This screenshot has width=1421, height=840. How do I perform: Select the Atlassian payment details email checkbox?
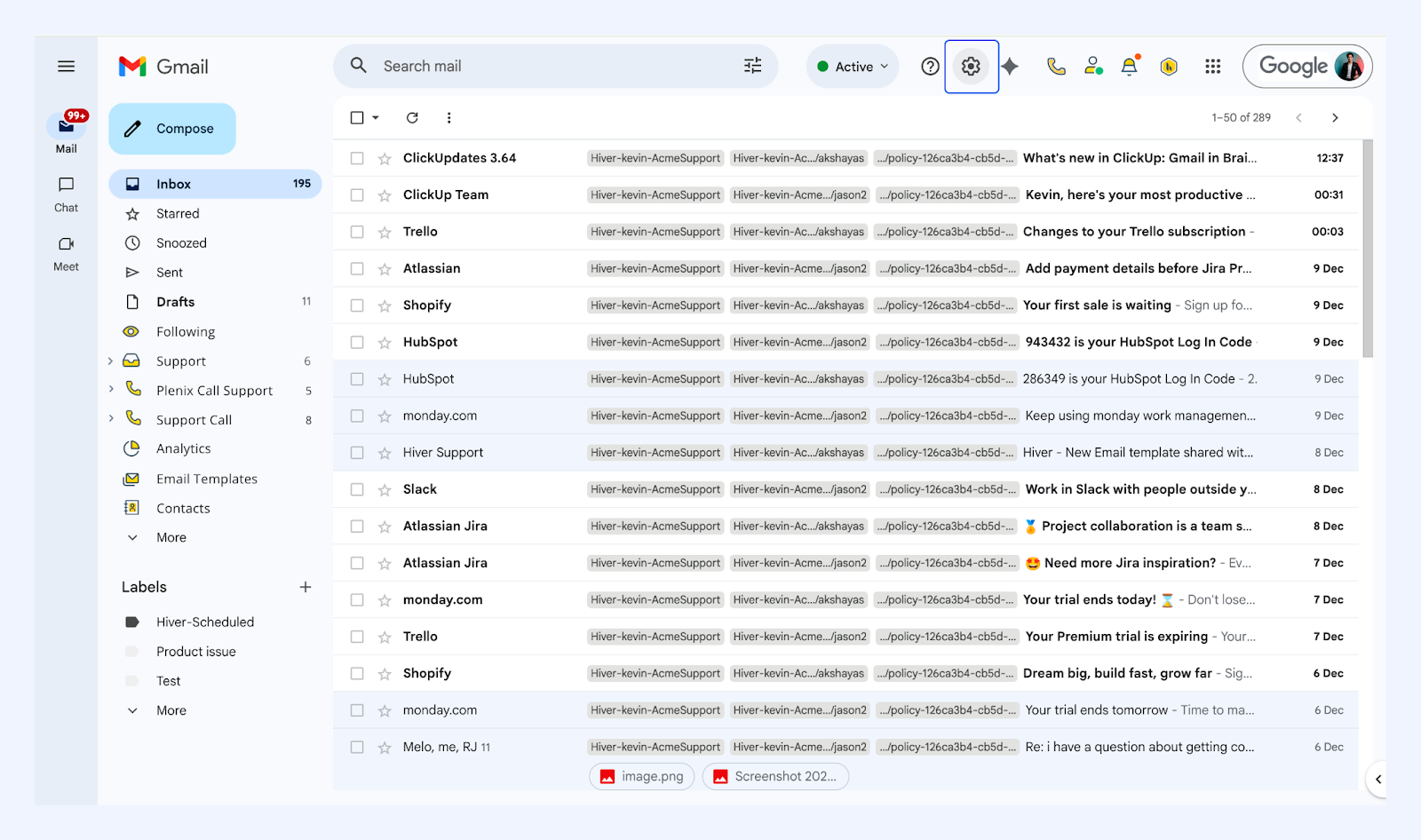click(x=357, y=269)
